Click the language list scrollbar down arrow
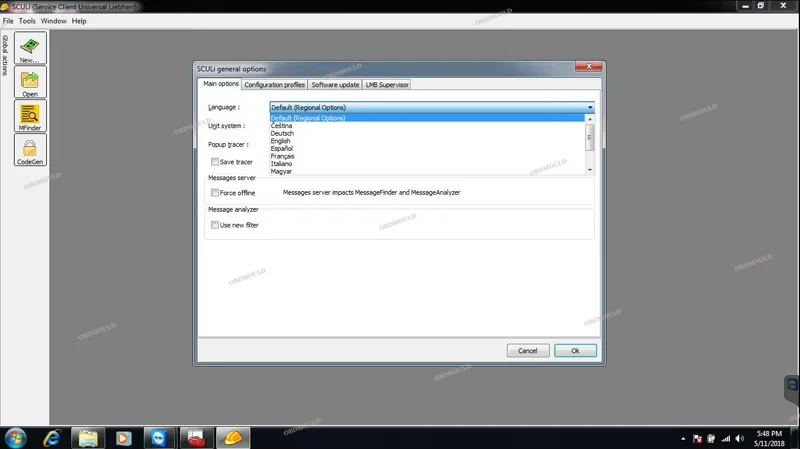This screenshot has width=800, height=449. tap(590, 172)
